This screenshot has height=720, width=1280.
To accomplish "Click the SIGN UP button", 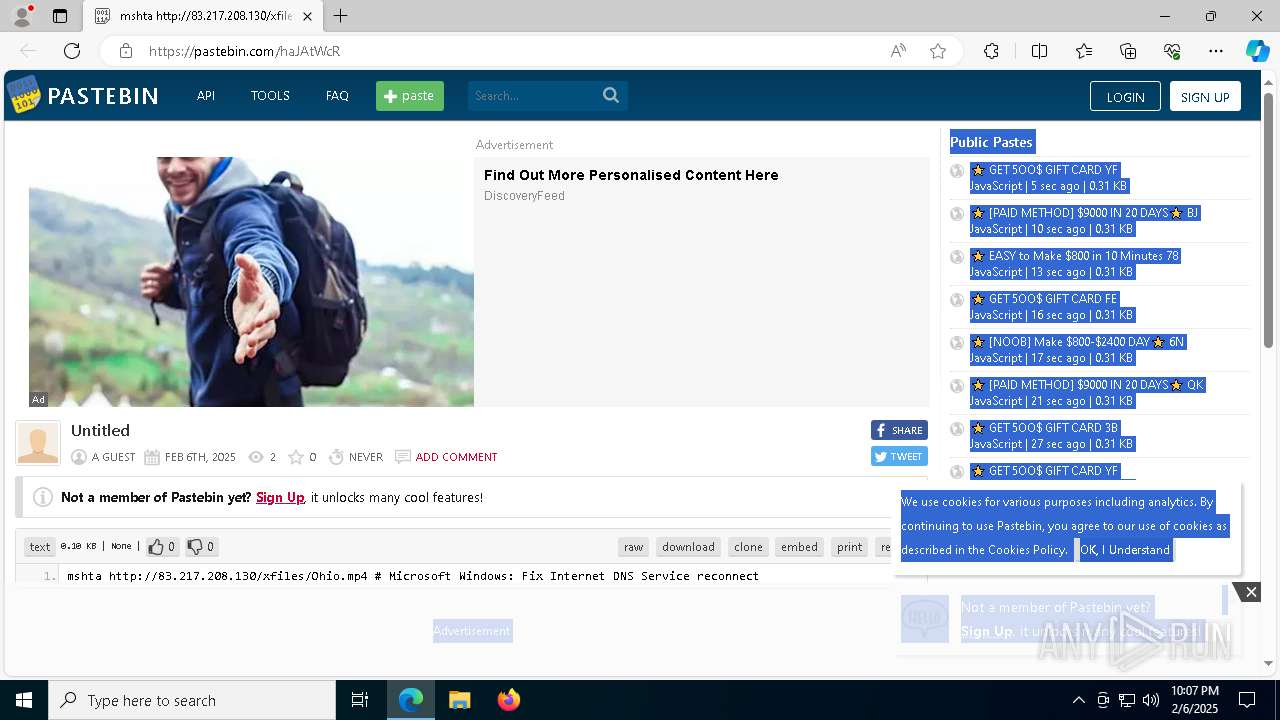I will pyautogui.click(x=1205, y=96).
